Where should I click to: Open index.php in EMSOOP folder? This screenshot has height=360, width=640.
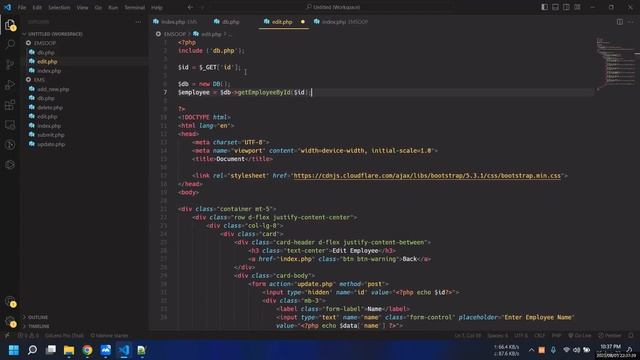pyautogui.click(x=49, y=71)
